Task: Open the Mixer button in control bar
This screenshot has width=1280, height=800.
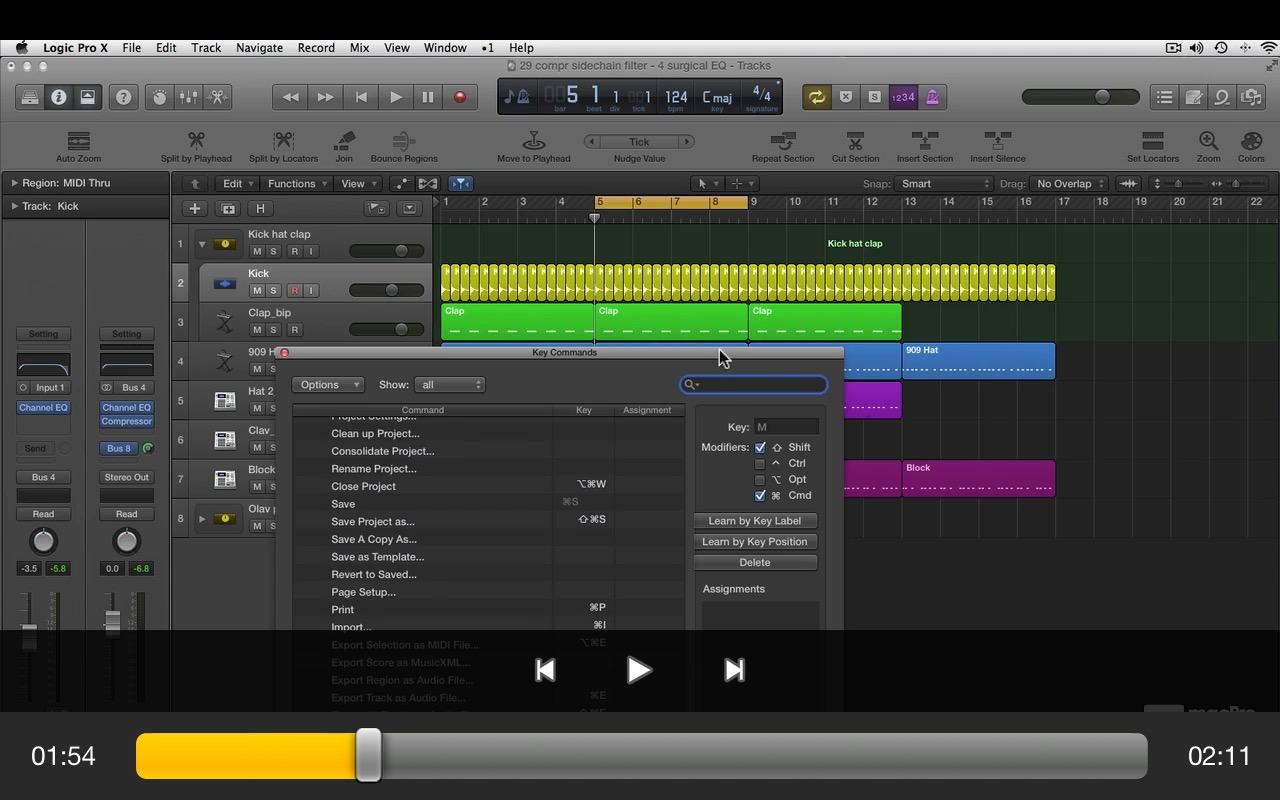Action: tap(188, 97)
